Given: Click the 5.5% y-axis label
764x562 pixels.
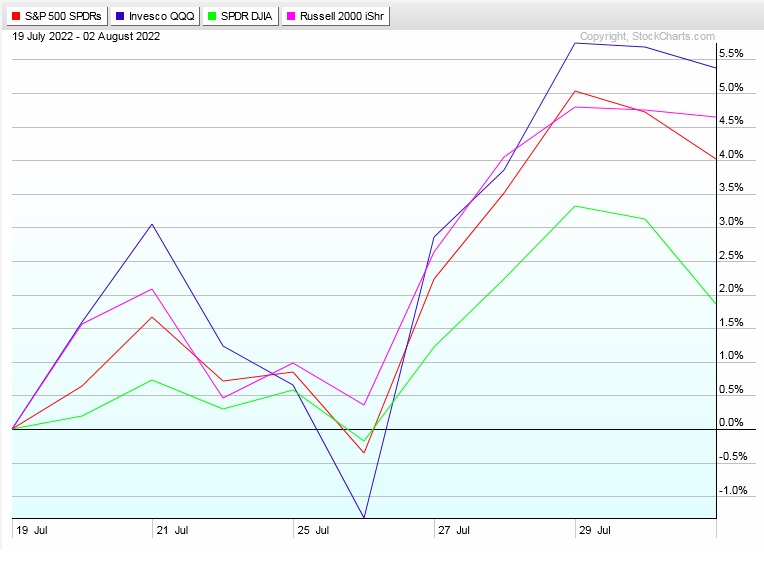Looking at the screenshot, I should (x=731, y=54).
